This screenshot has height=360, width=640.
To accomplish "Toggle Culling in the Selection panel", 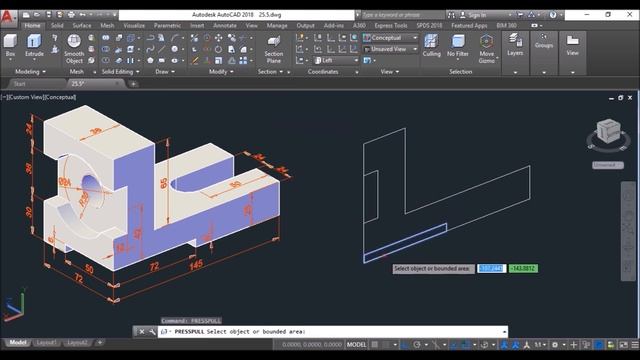I will click(431, 45).
